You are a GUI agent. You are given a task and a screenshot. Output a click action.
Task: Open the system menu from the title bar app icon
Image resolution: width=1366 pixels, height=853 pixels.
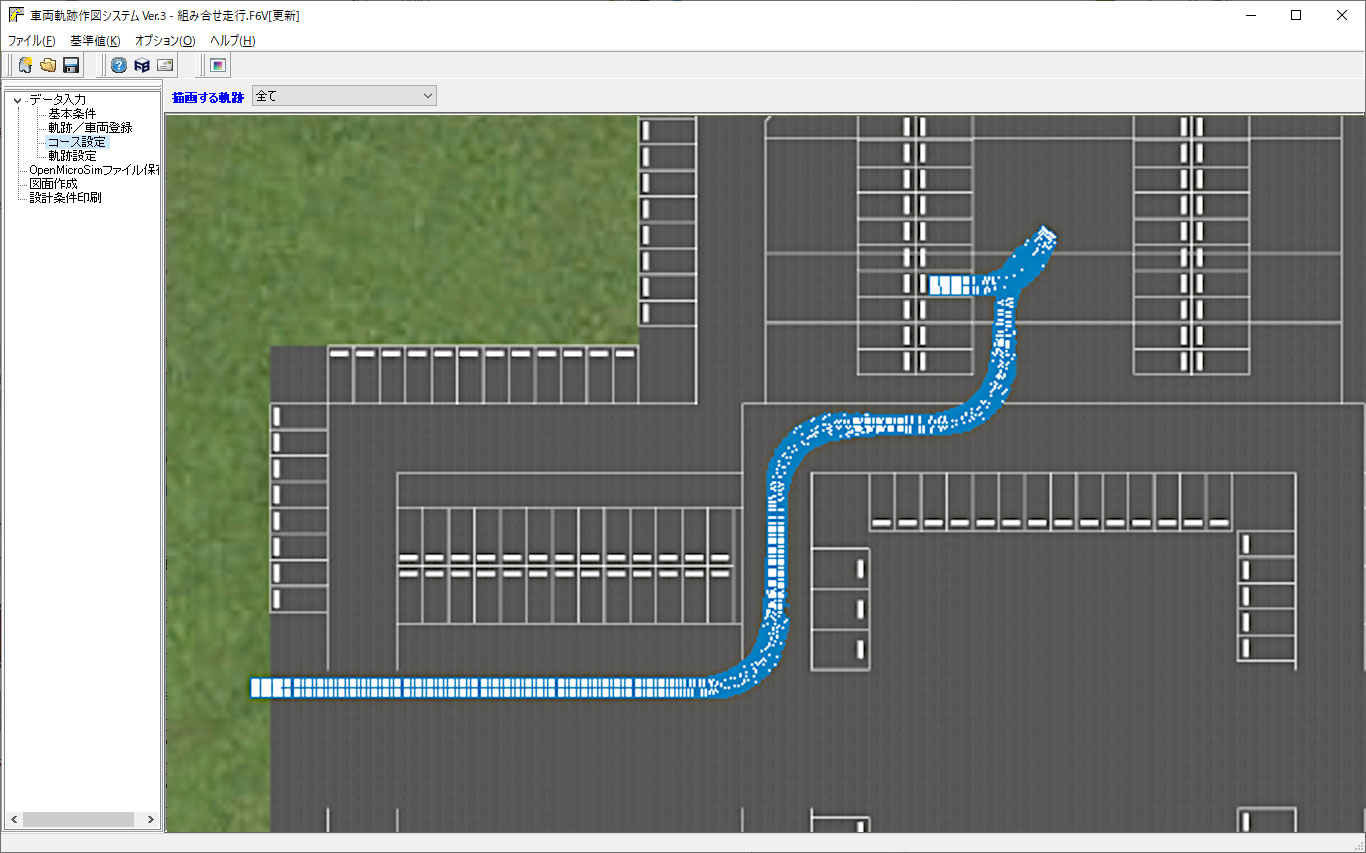[x=15, y=15]
